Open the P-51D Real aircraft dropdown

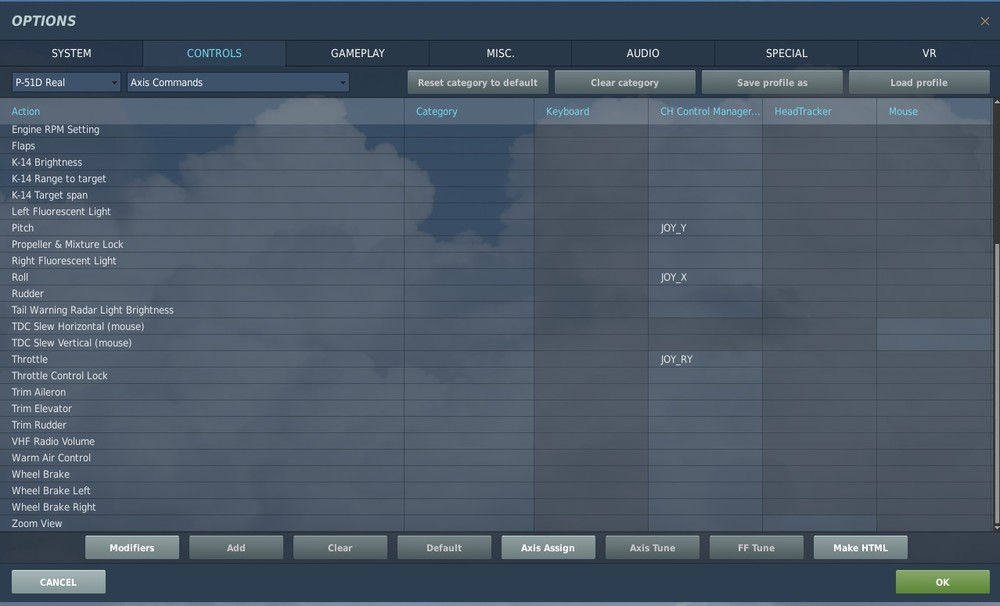(x=66, y=82)
